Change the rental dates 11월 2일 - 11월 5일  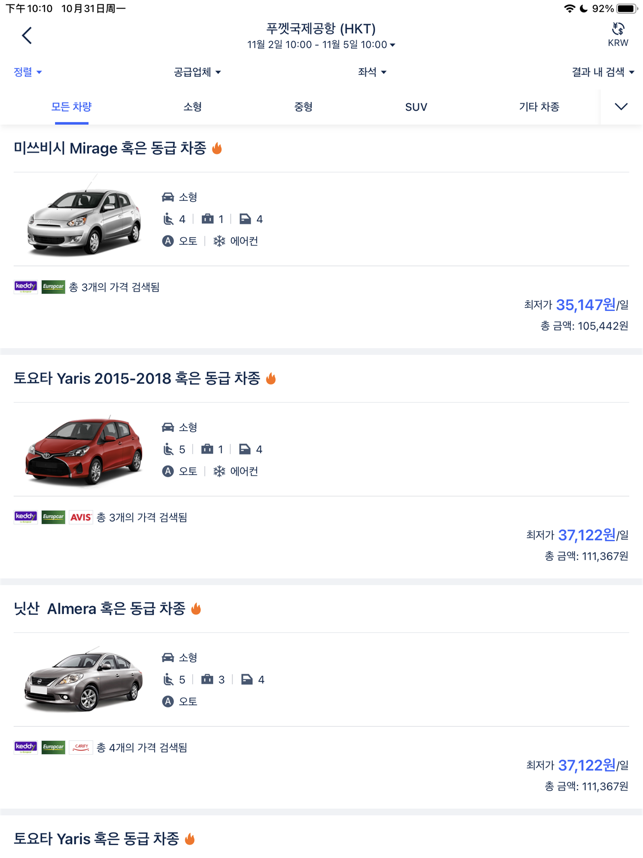coord(321,44)
